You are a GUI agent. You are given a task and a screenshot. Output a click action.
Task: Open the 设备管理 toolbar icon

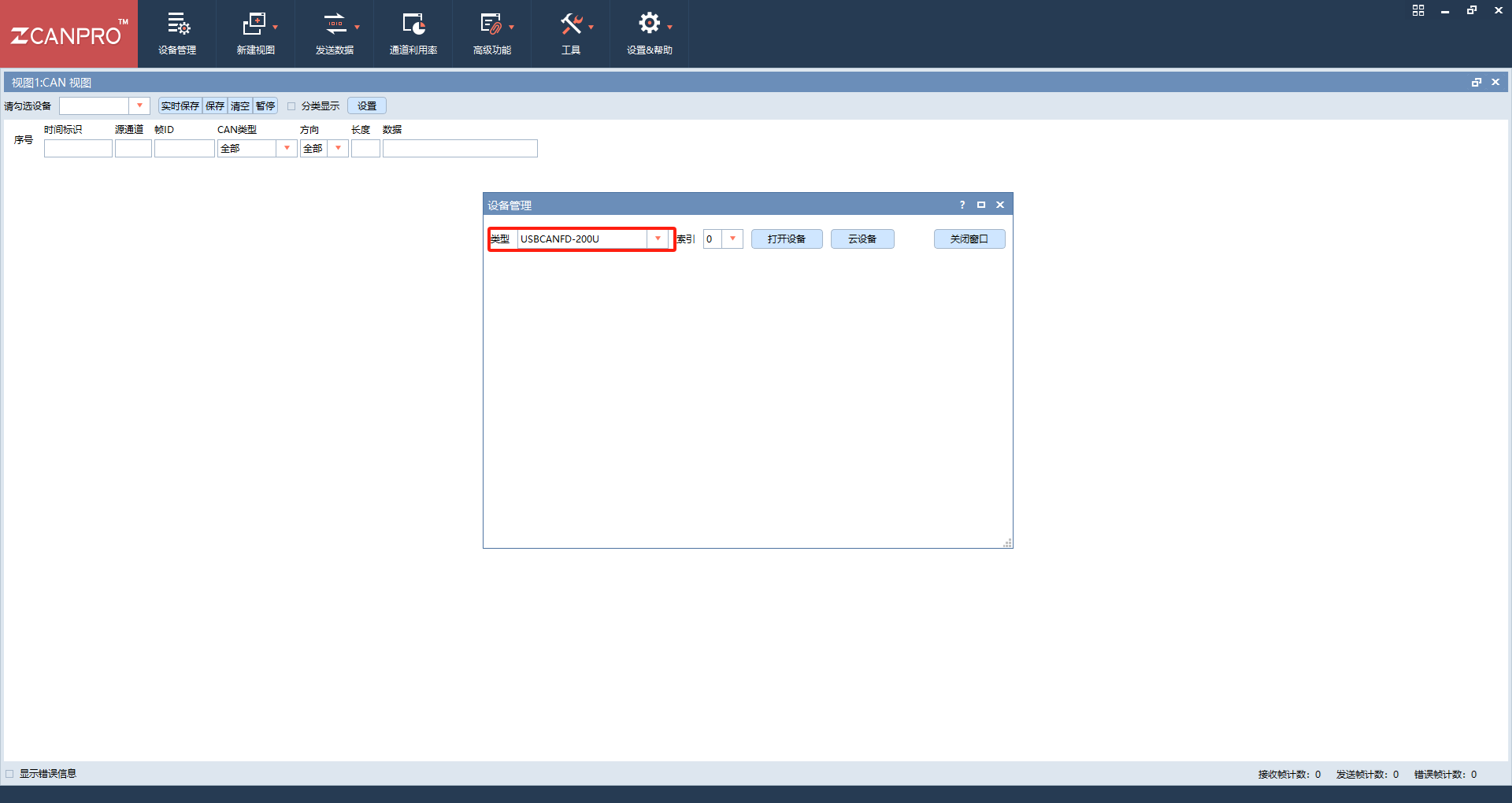pyautogui.click(x=178, y=24)
